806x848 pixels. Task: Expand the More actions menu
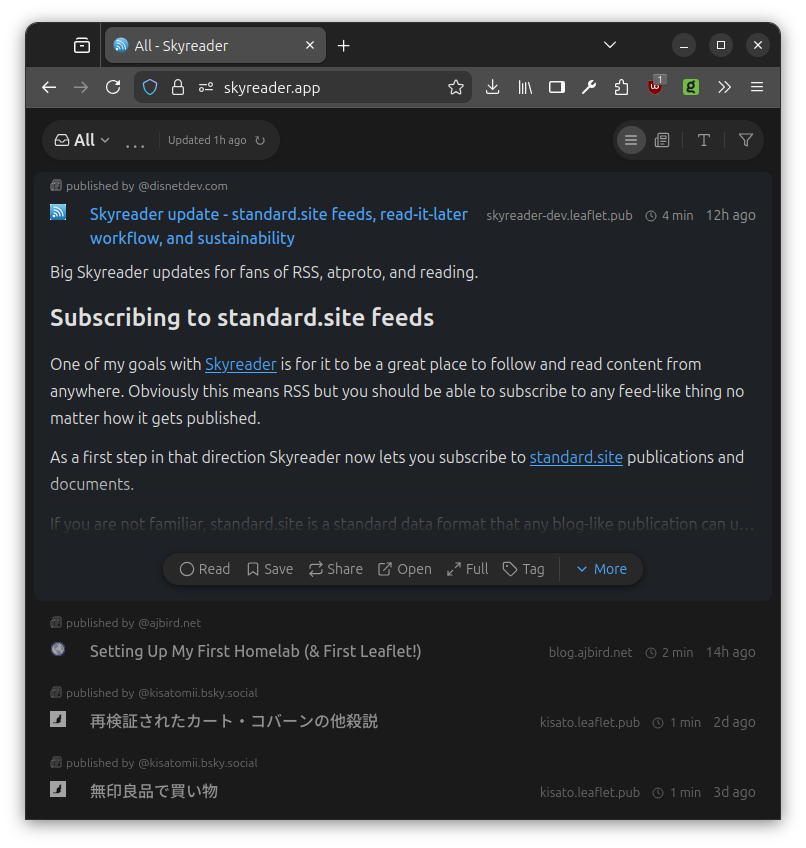click(600, 568)
